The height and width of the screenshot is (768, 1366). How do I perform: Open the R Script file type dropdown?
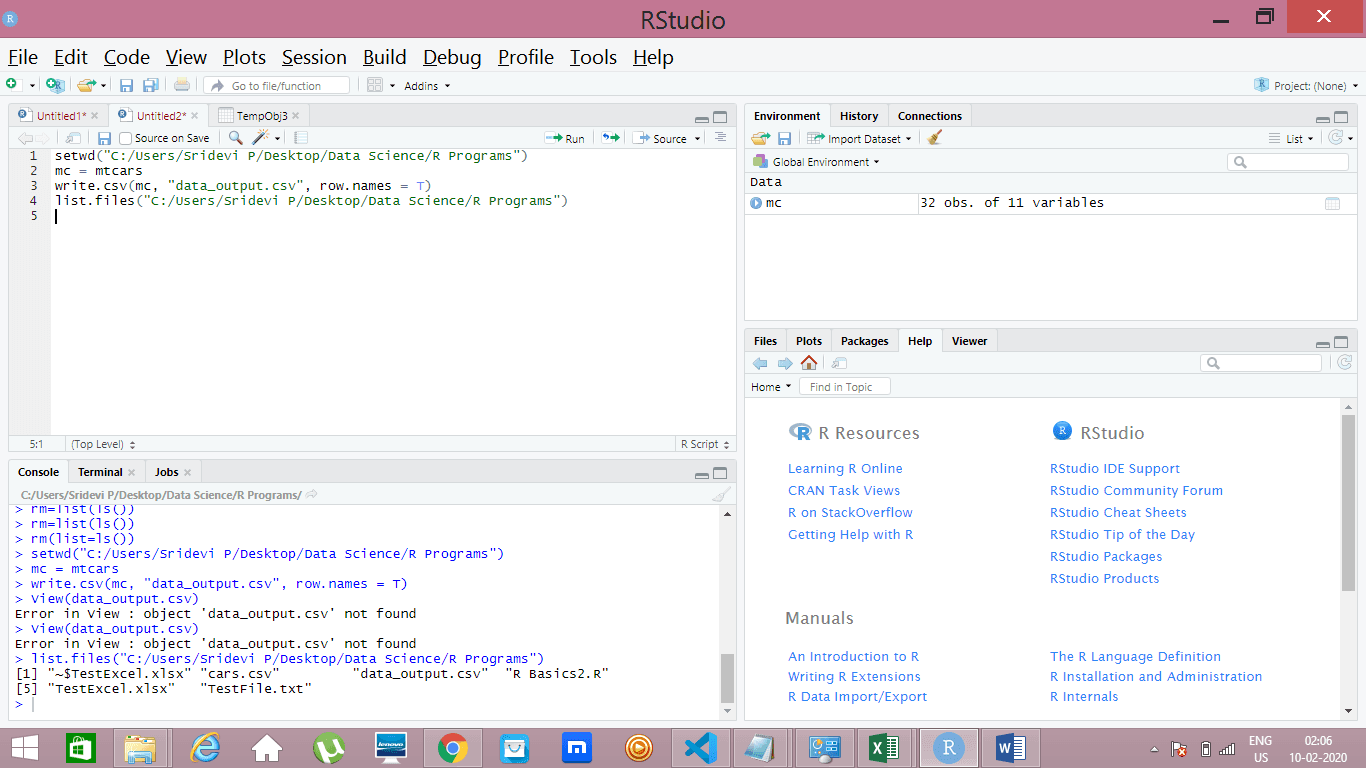tap(705, 444)
